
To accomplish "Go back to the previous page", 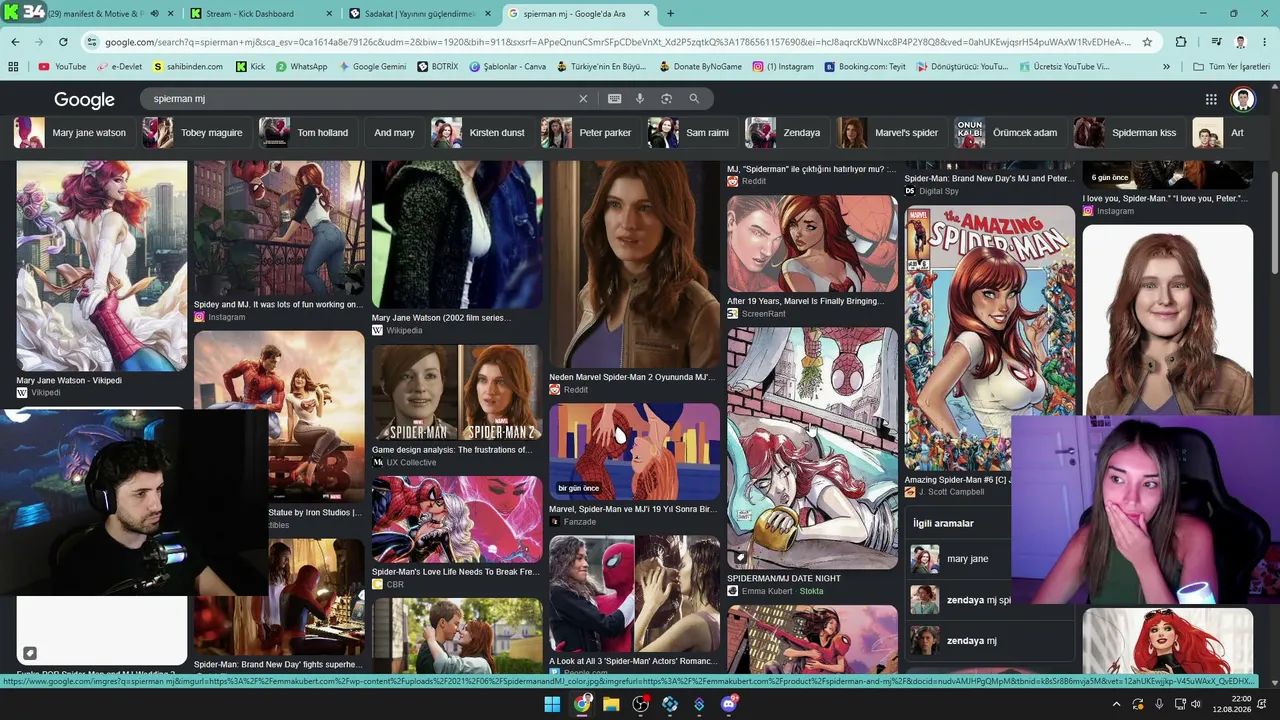I will click(x=15, y=42).
